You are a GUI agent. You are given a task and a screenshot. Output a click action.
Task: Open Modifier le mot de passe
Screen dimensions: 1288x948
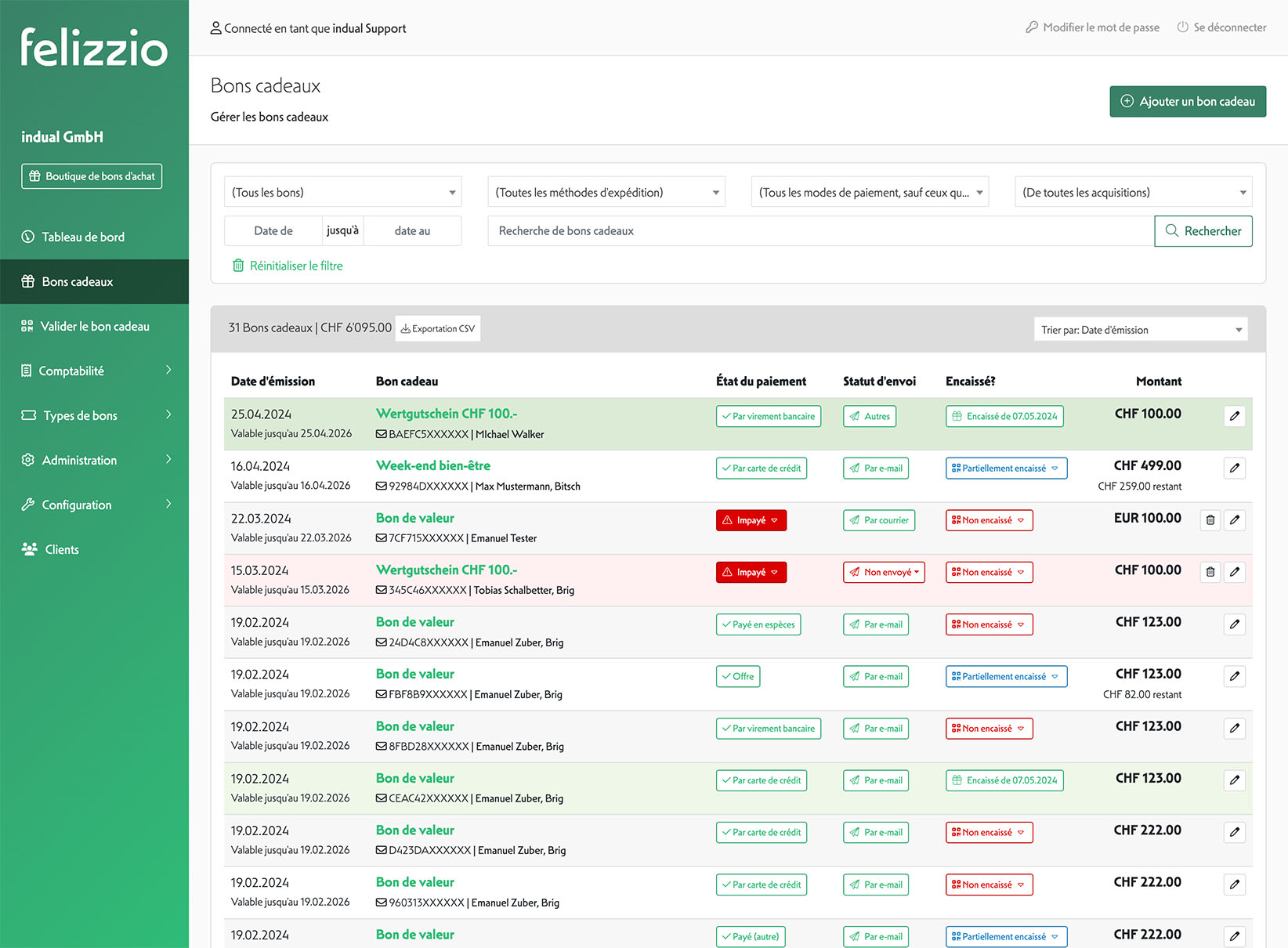(x=1092, y=27)
